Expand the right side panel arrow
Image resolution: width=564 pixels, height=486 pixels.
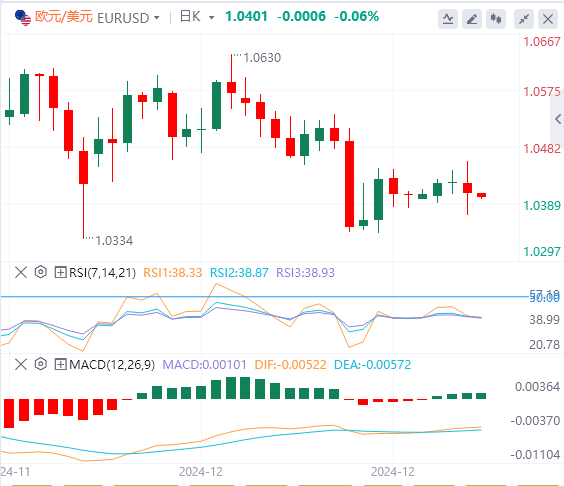[558, 119]
